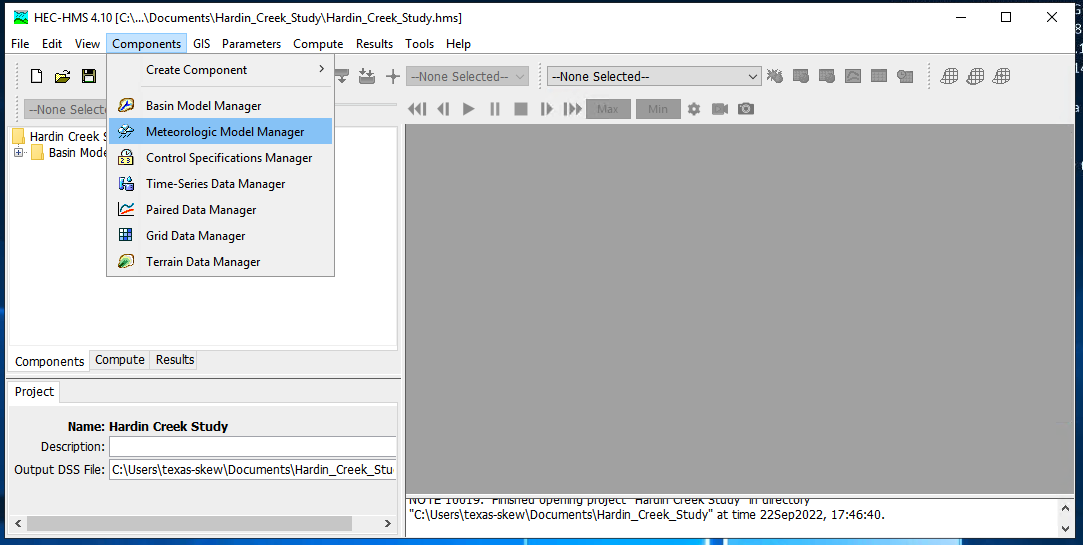Open time-series table icon with clock
The width and height of the screenshot is (1083, 545).
[905, 76]
